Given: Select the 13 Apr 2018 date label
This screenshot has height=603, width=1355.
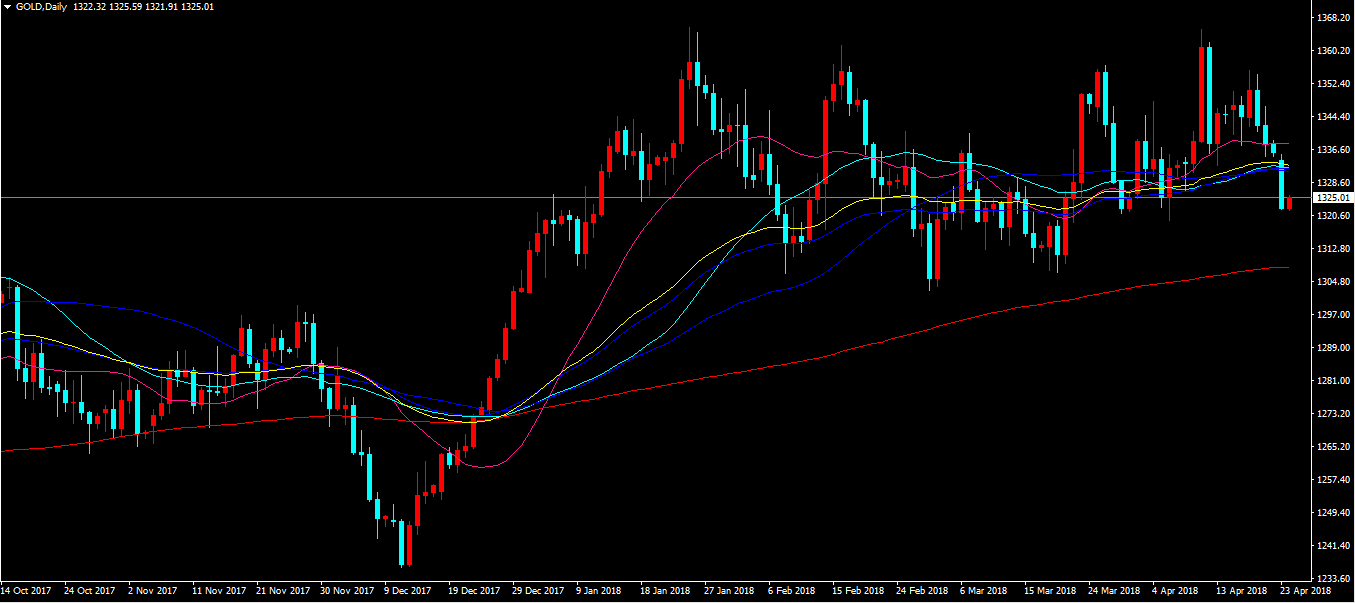Looking at the screenshot, I should point(1244,591).
